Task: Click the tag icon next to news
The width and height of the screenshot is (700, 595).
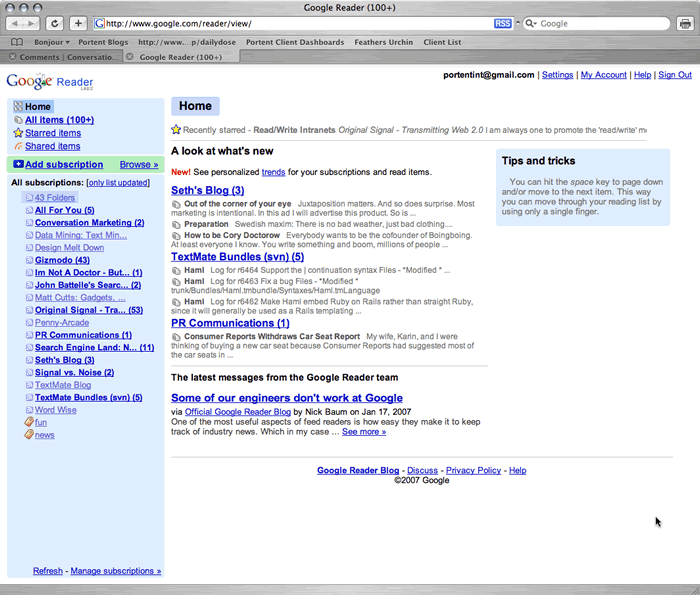Action: point(29,434)
